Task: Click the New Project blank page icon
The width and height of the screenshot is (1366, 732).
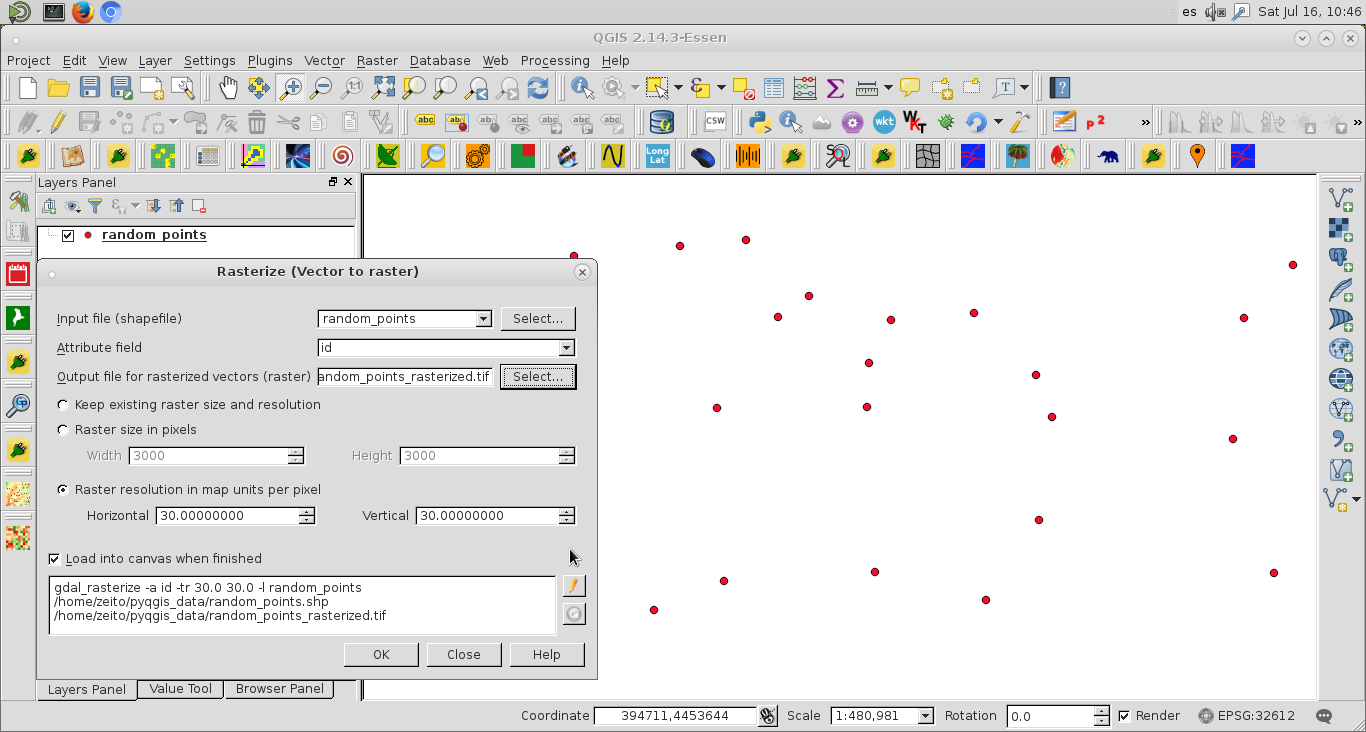Action: pos(27,88)
